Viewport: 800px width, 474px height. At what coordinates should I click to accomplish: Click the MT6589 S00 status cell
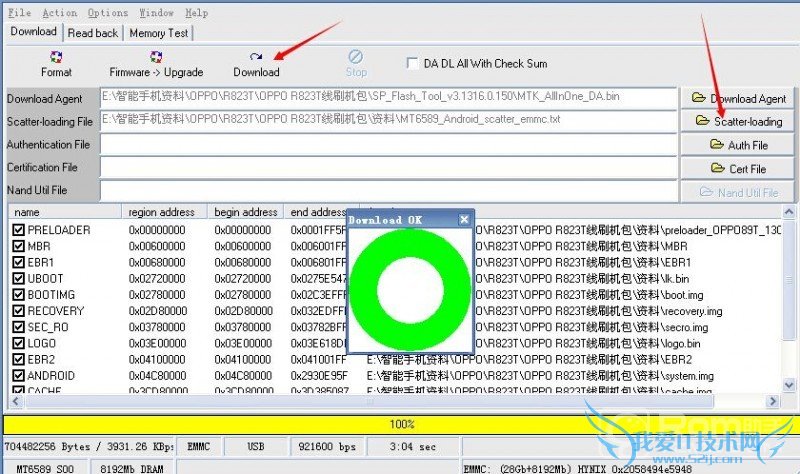pyautogui.click(x=45, y=468)
